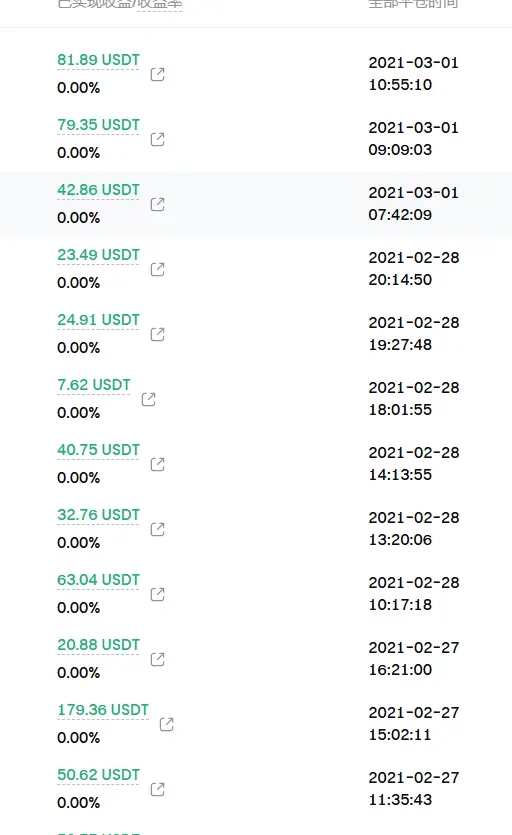Viewport: 512px width, 835px height.
Task: Click the 63.04 USDT profit value
Action: [x=99, y=580]
